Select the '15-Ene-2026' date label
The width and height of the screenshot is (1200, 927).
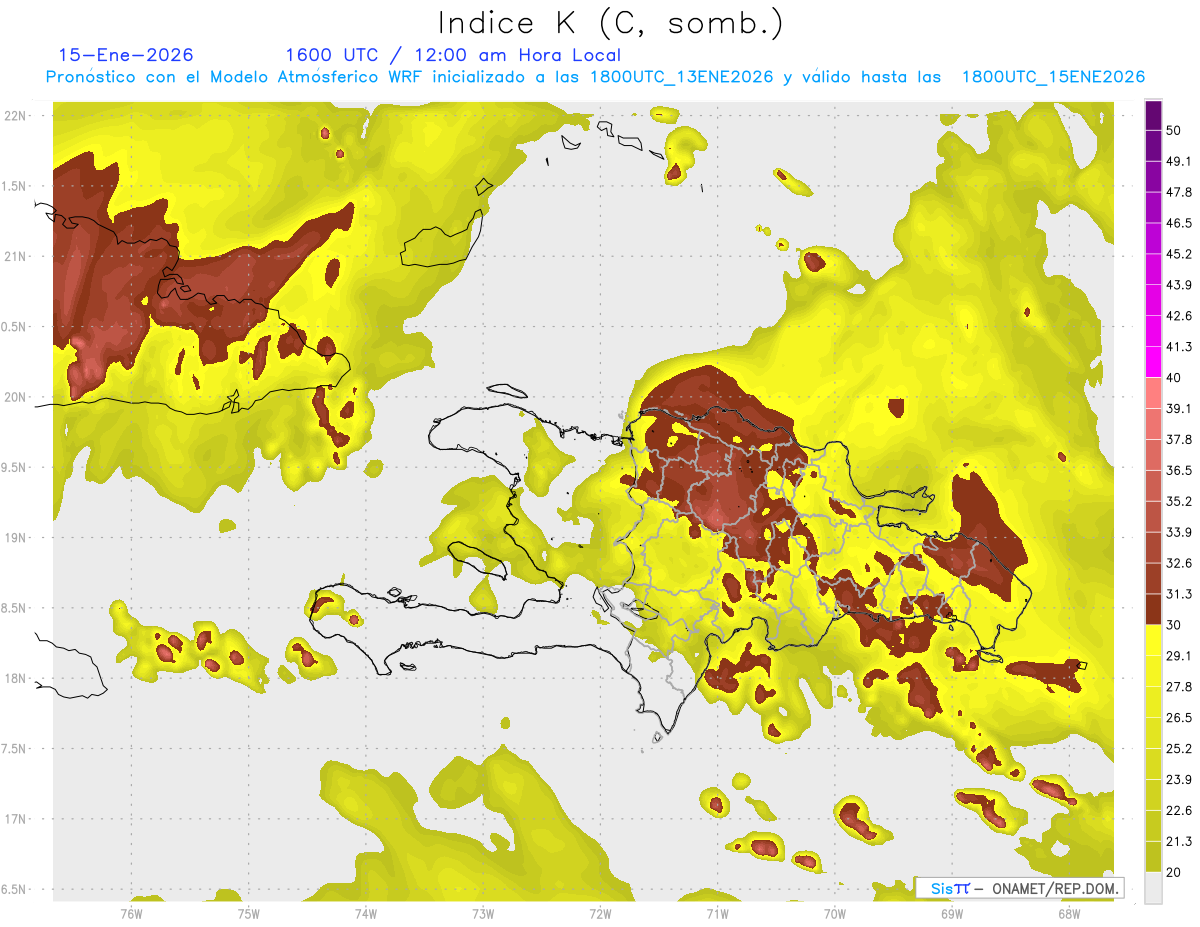click(x=126, y=55)
